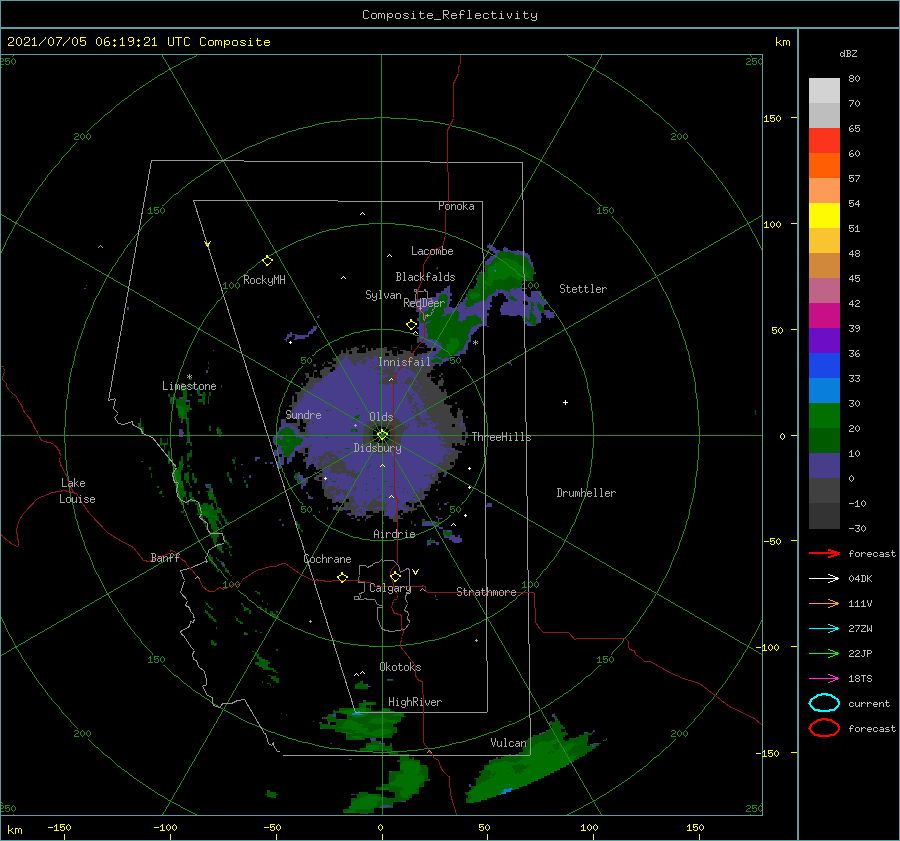Click the Blackfalds city label
This screenshot has height=841, width=900.
coord(425,277)
